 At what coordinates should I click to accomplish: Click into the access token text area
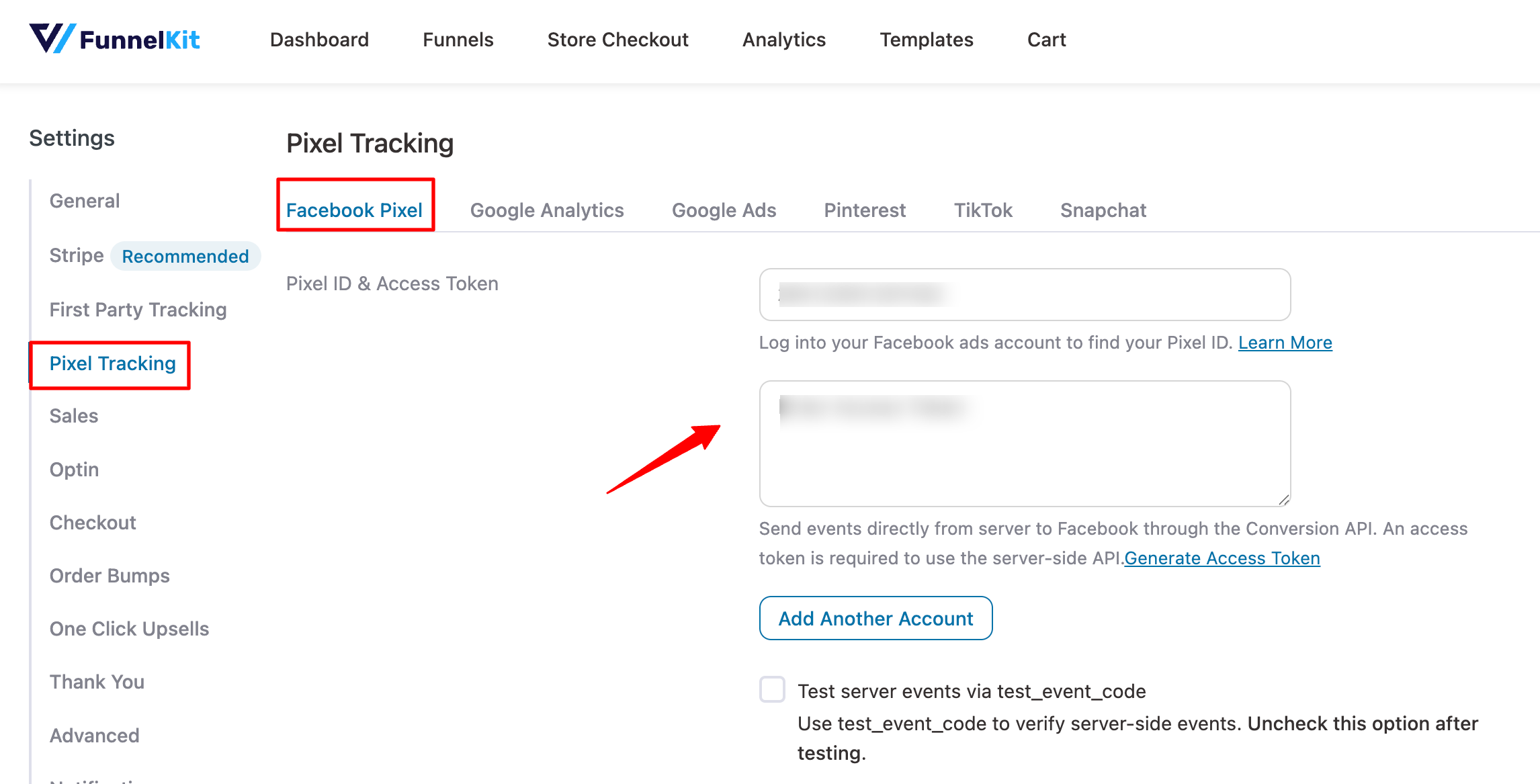point(1025,443)
